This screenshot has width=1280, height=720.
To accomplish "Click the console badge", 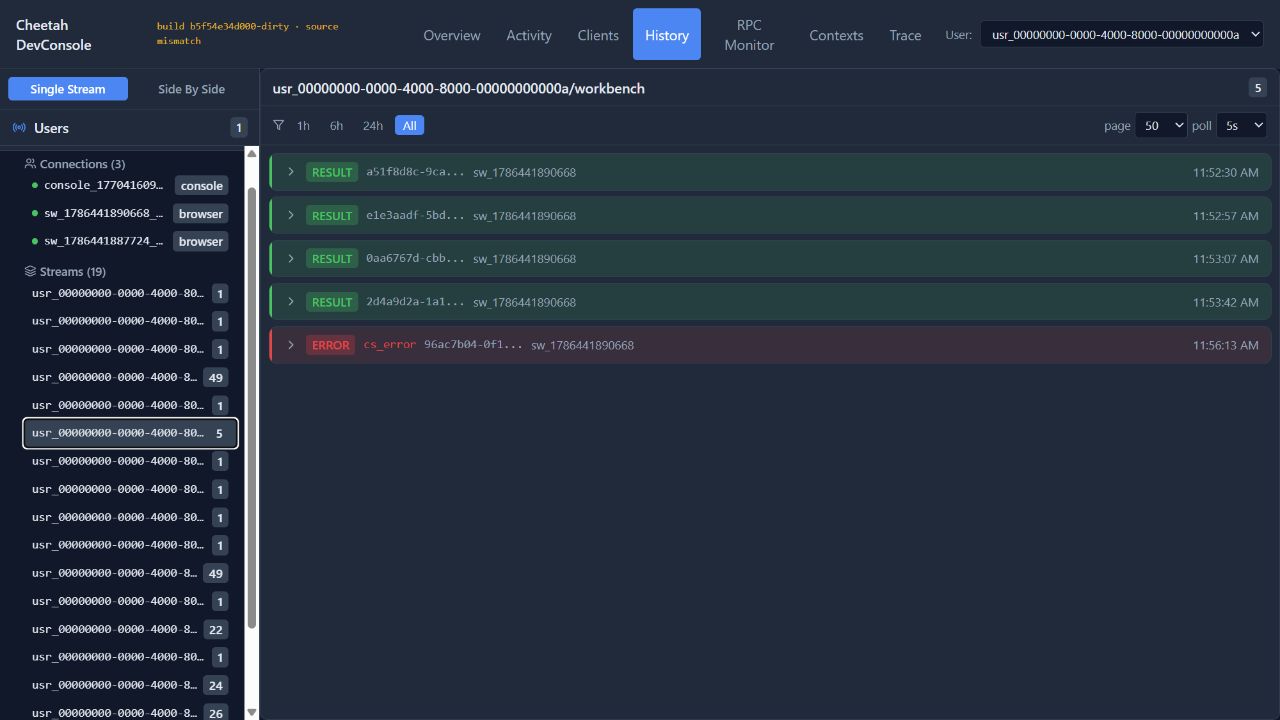I will tap(201, 185).
